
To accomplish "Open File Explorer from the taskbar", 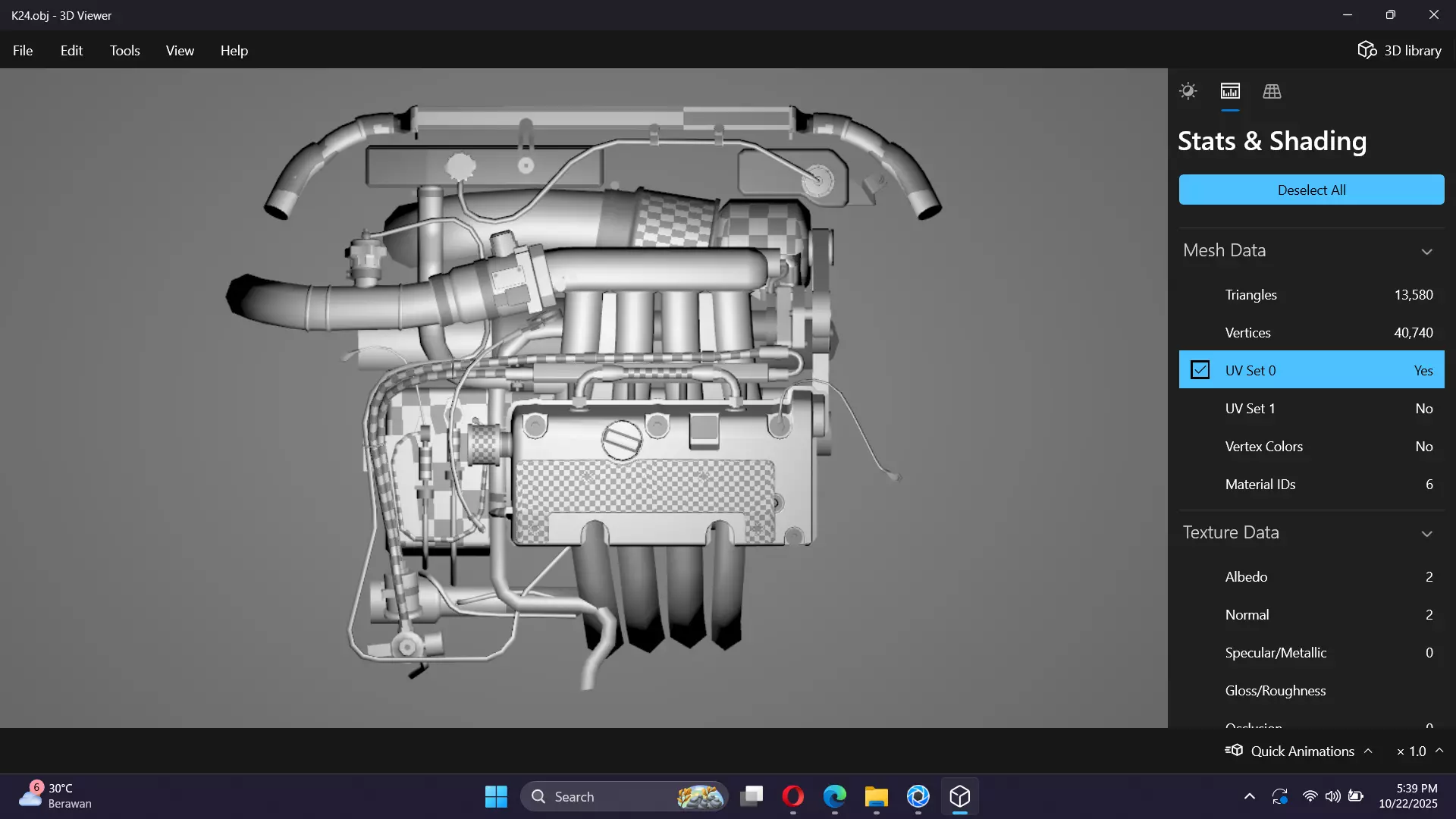I will [x=876, y=796].
